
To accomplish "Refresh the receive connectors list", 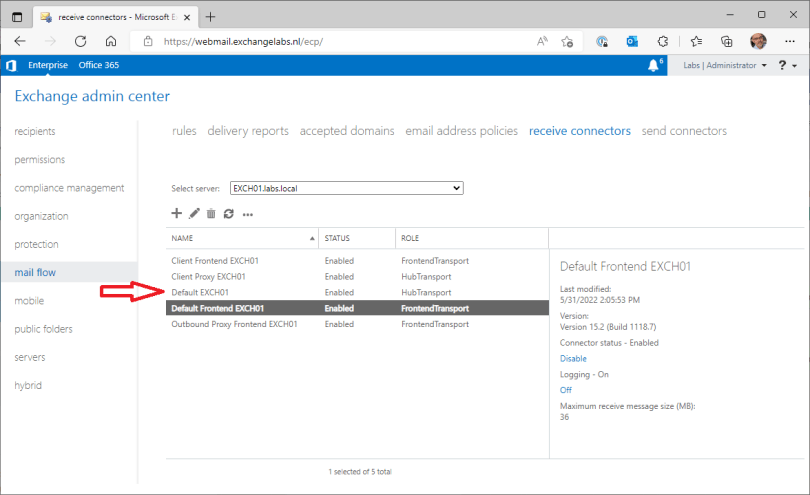I will pyautogui.click(x=228, y=213).
